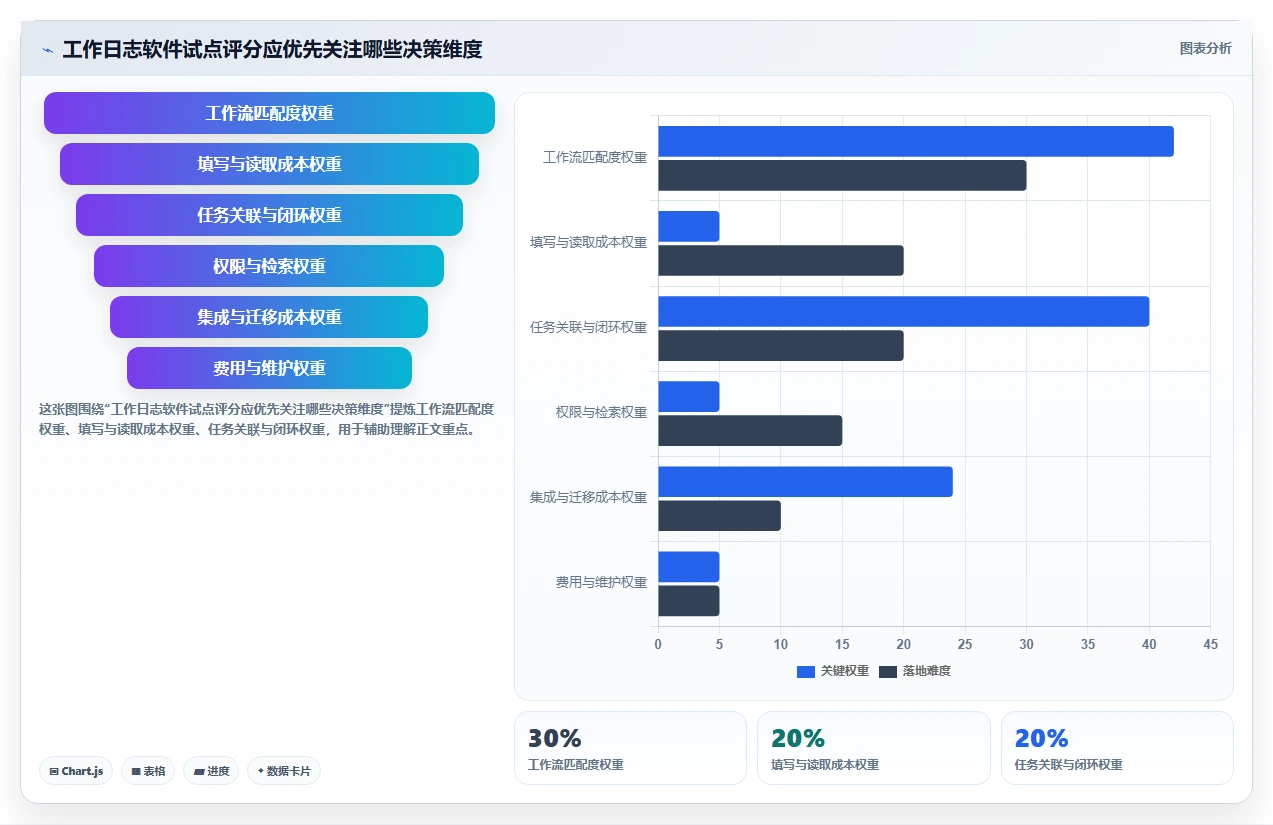Click the 20% 填写与读取成本权重 data card
The width and height of the screenshot is (1273, 825).
pyautogui.click(x=874, y=748)
